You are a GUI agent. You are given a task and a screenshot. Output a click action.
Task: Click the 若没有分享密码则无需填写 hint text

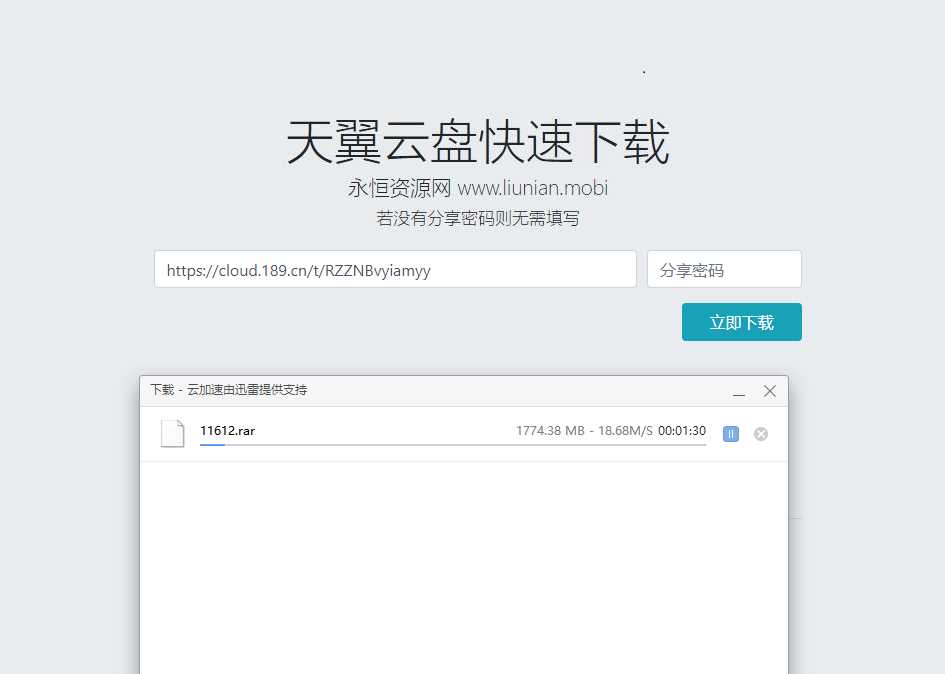(479, 218)
